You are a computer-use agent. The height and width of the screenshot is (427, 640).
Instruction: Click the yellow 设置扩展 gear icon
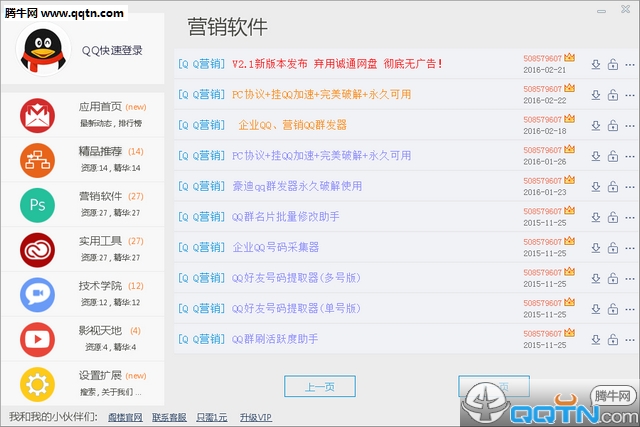pos(39,383)
